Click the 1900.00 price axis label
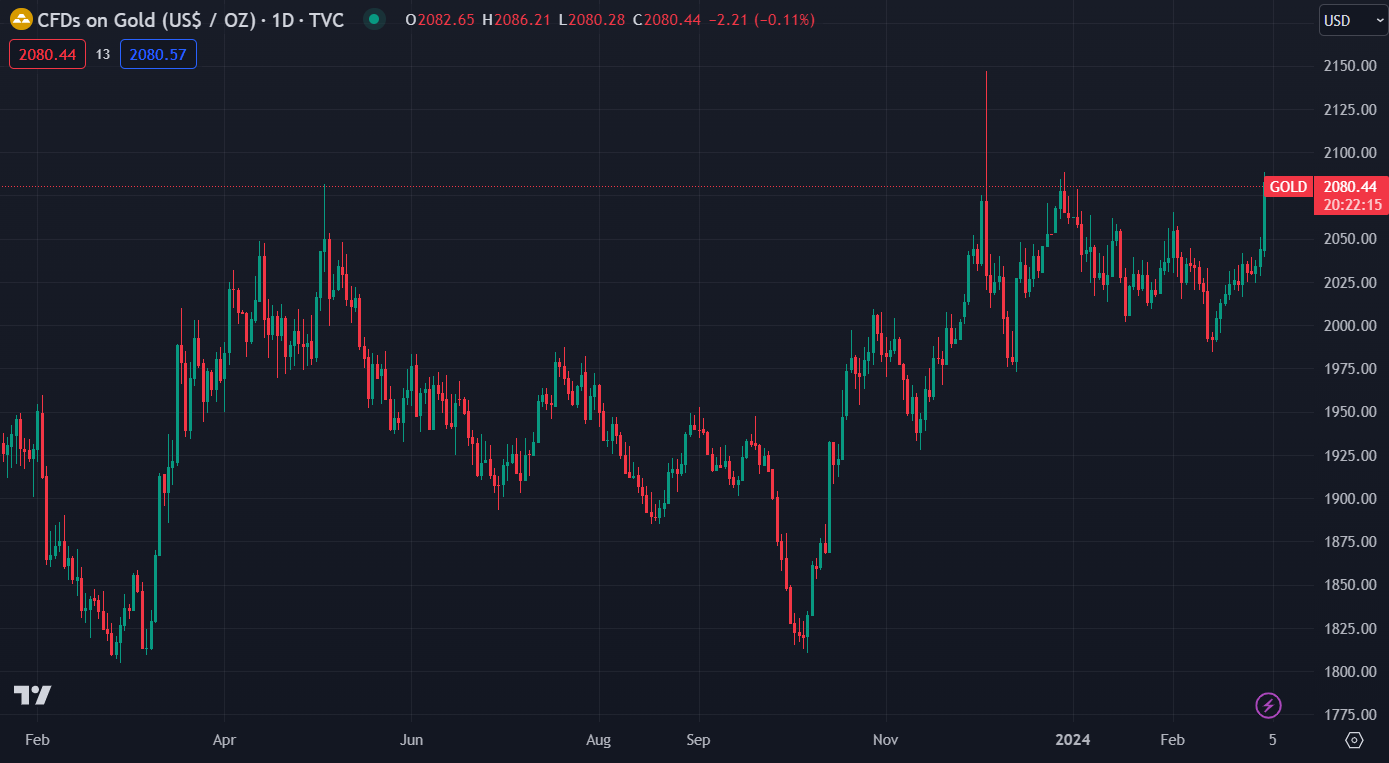Viewport: 1389px width, 763px height. [1350, 499]
